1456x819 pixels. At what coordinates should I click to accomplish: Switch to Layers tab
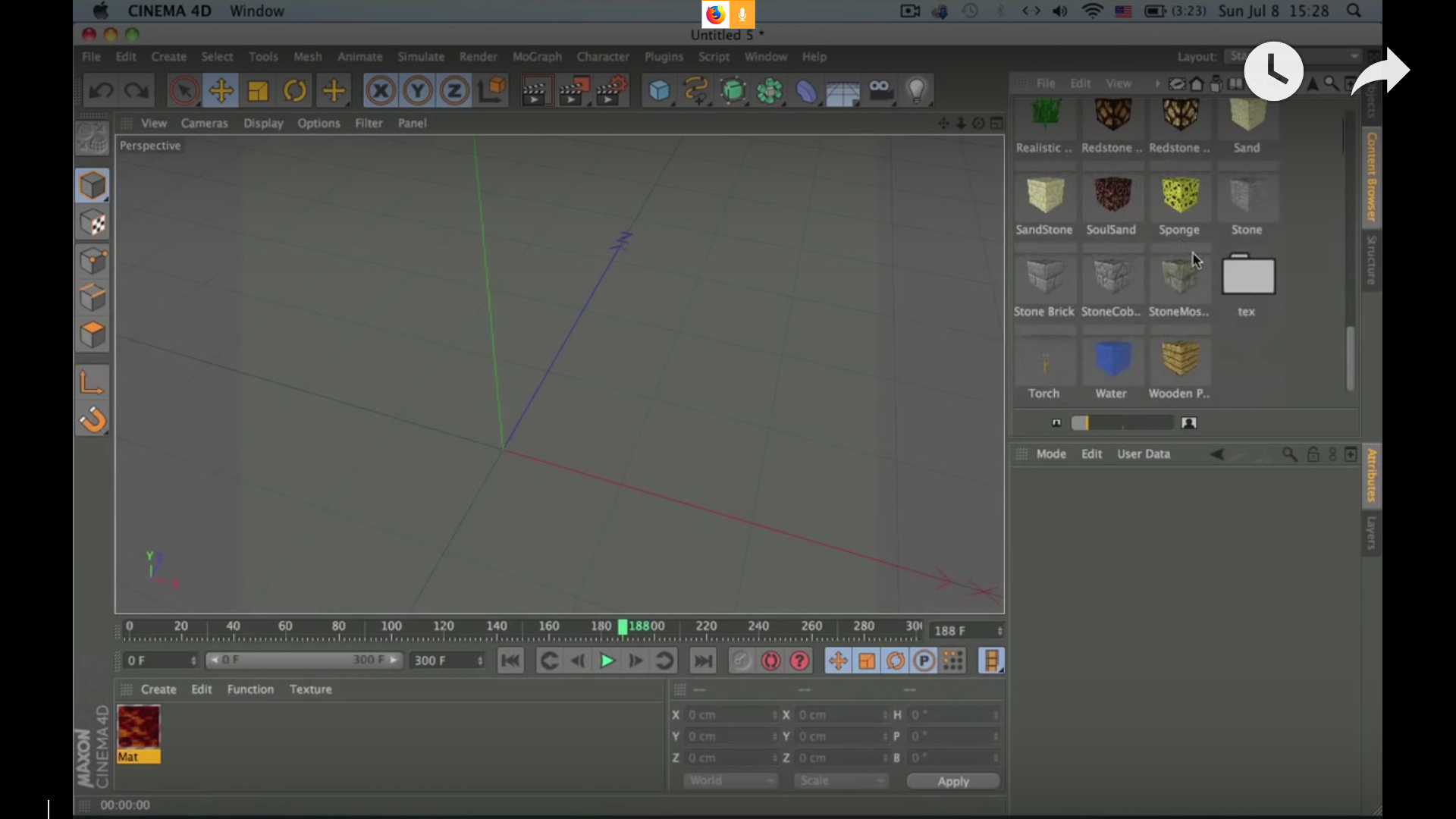pos(1371,533)
